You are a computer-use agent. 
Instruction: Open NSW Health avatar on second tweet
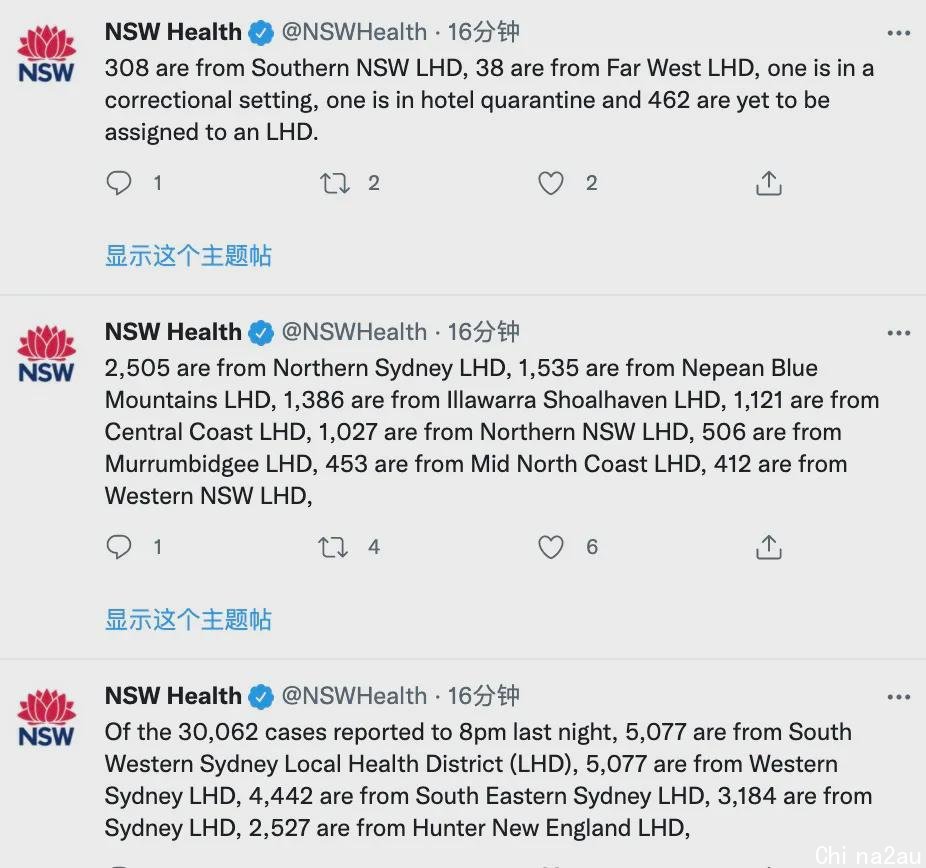tap(46, 354)
